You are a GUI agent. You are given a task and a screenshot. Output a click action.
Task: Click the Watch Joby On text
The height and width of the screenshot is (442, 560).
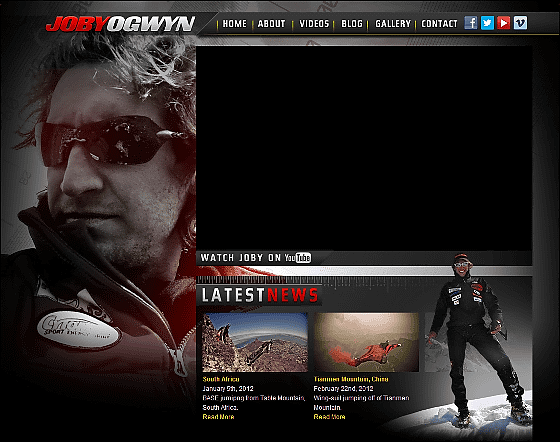[x=241, y=258]
